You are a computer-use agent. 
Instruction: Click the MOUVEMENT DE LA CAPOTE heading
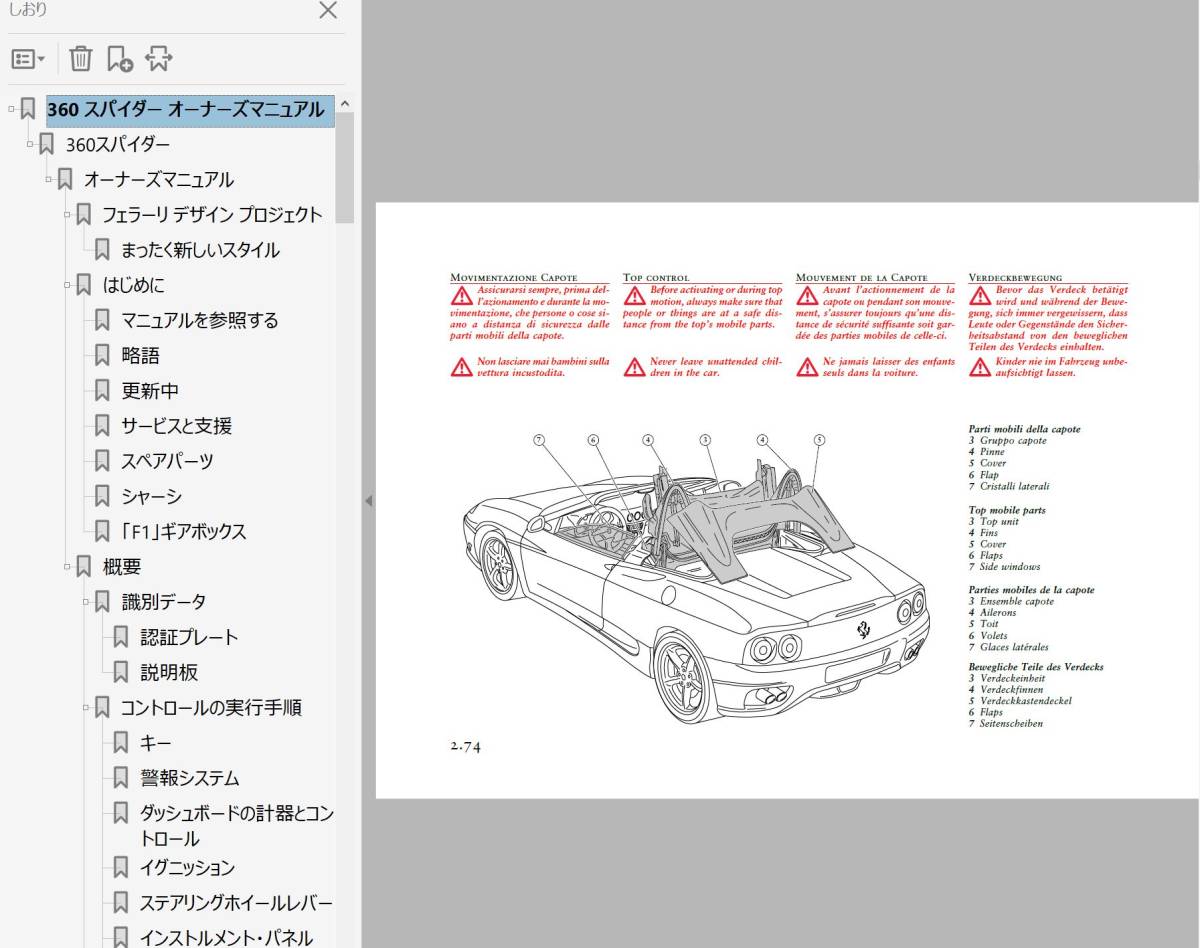(862, 278)
